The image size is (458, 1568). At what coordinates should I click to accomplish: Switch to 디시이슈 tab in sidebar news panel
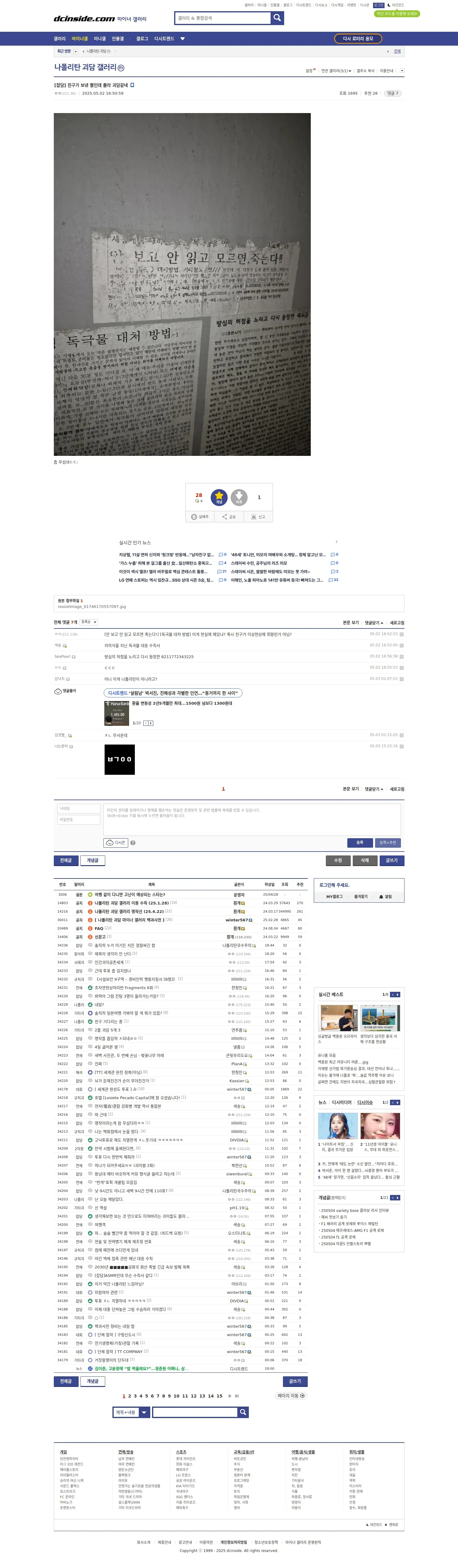tap(365, 1102)
